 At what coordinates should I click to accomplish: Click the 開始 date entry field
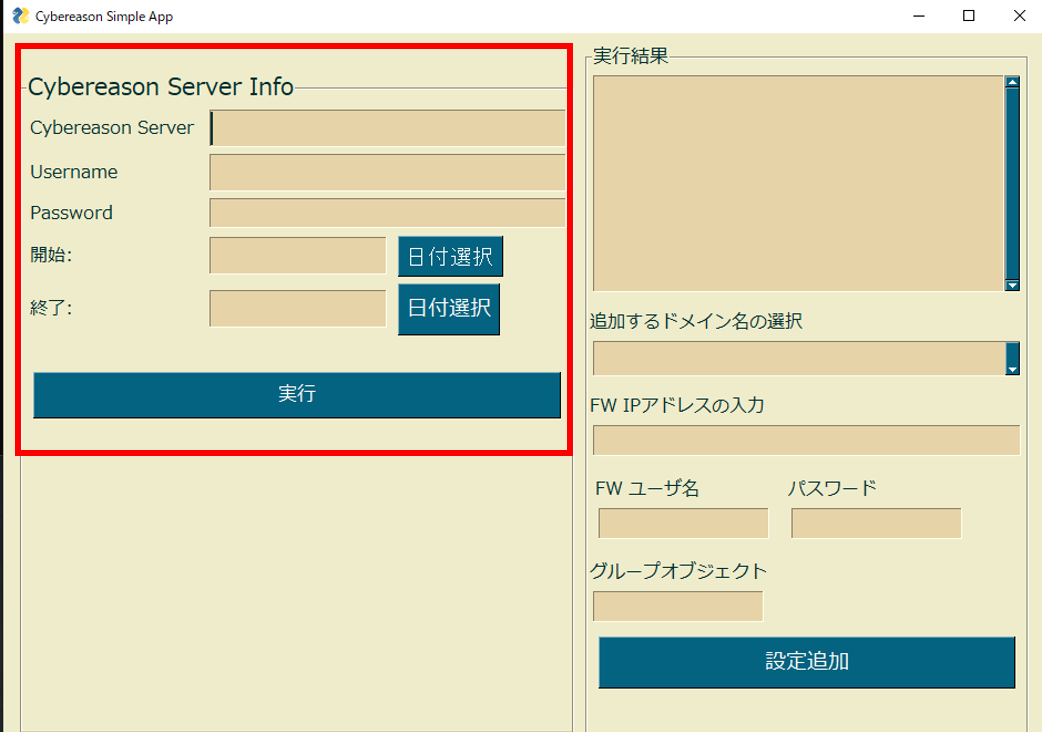(298, 256)
